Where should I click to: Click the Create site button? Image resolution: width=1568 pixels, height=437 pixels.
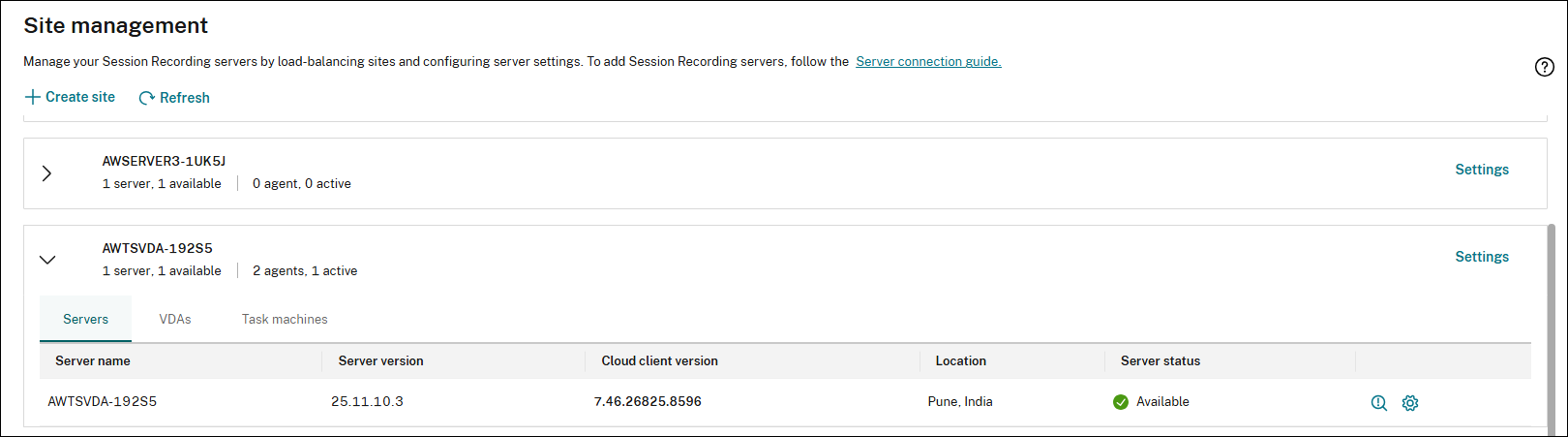point(70,97)
